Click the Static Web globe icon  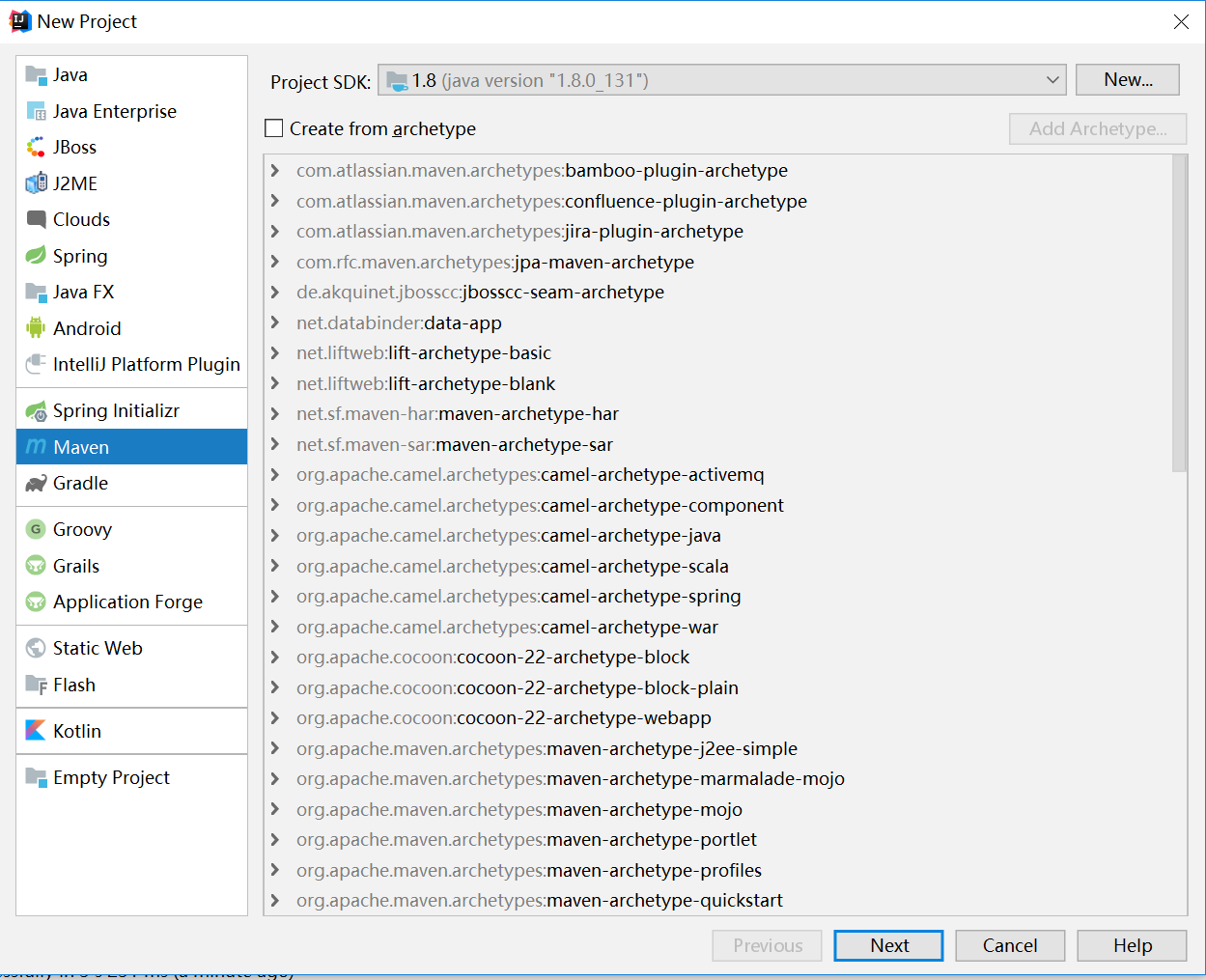point(36,648)
